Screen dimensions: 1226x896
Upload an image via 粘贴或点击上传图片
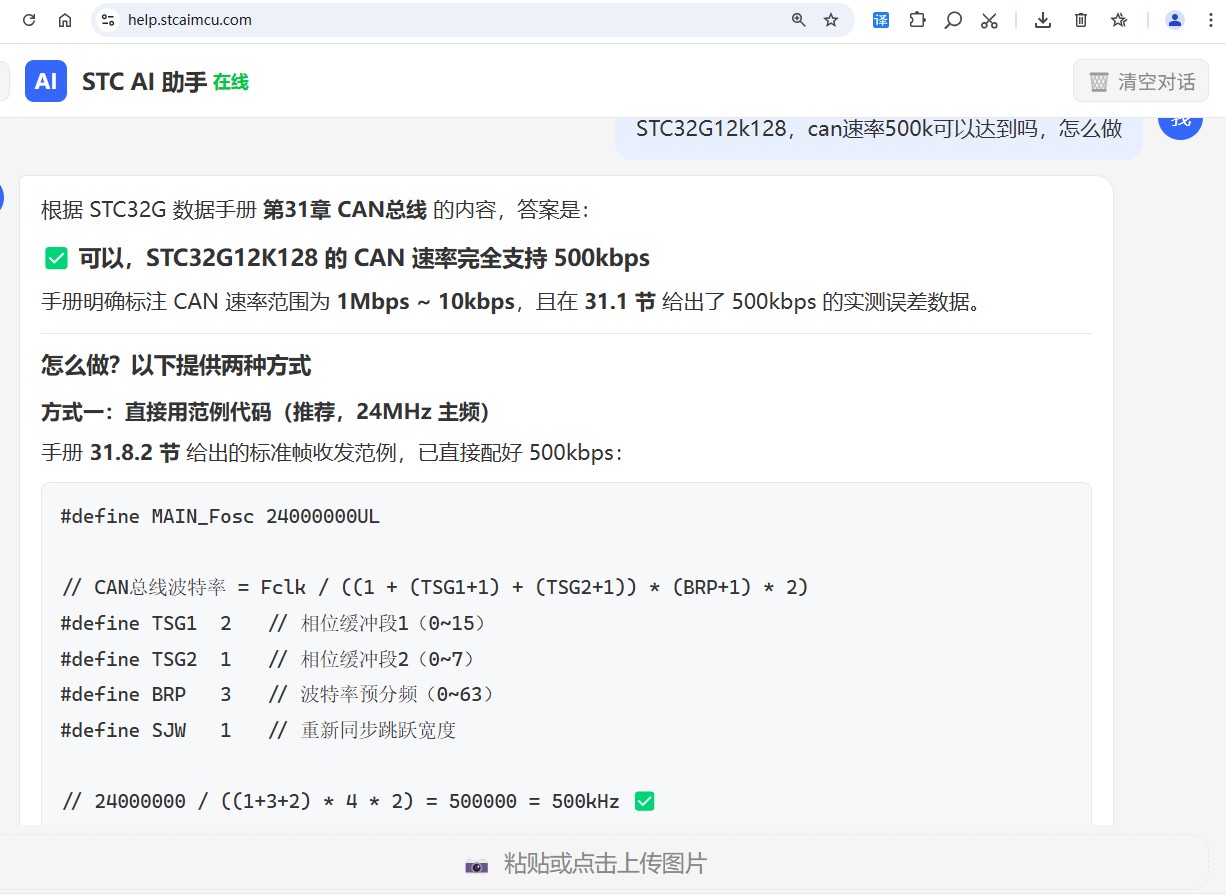coord(605,863)
